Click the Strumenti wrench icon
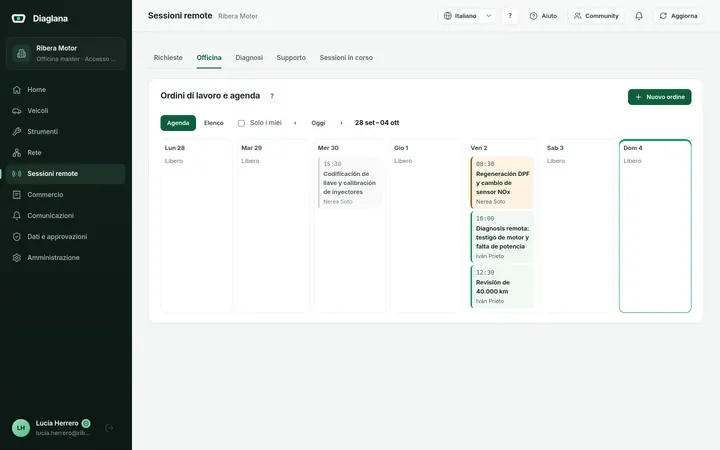 point(17,132)
